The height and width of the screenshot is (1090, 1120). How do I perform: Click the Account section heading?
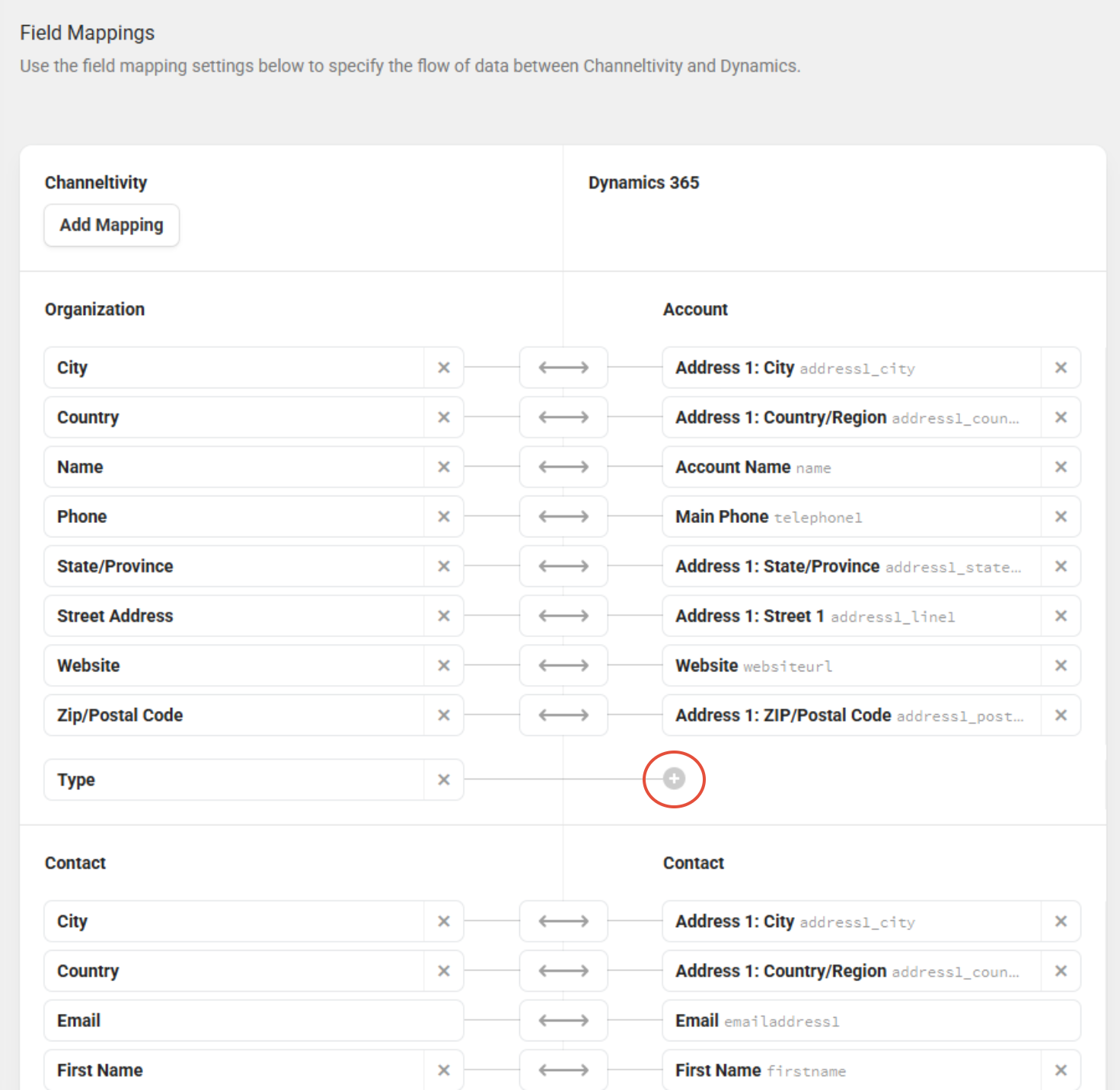(695, 309)
